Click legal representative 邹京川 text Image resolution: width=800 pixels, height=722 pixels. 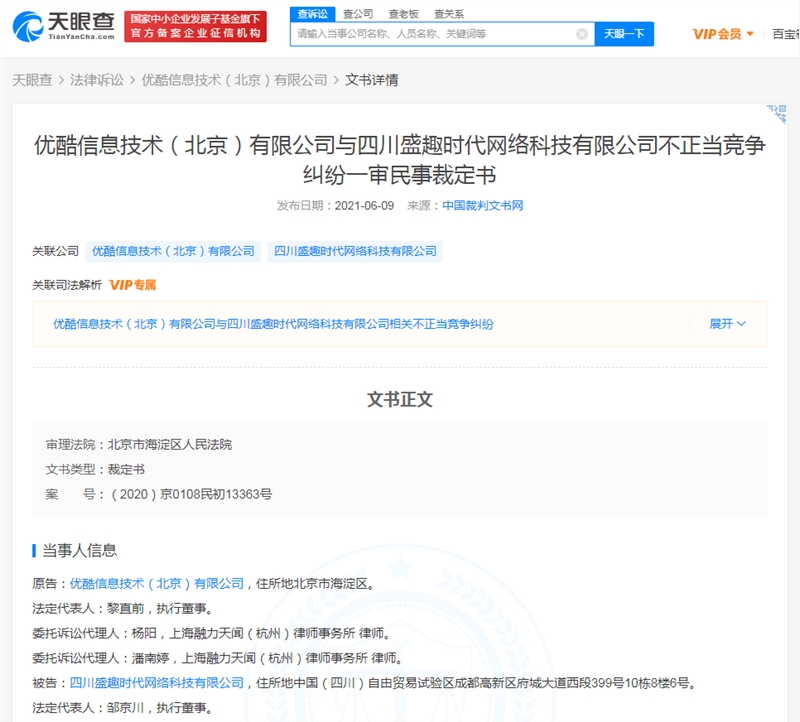pyautogui.click(x=126, y=708)
